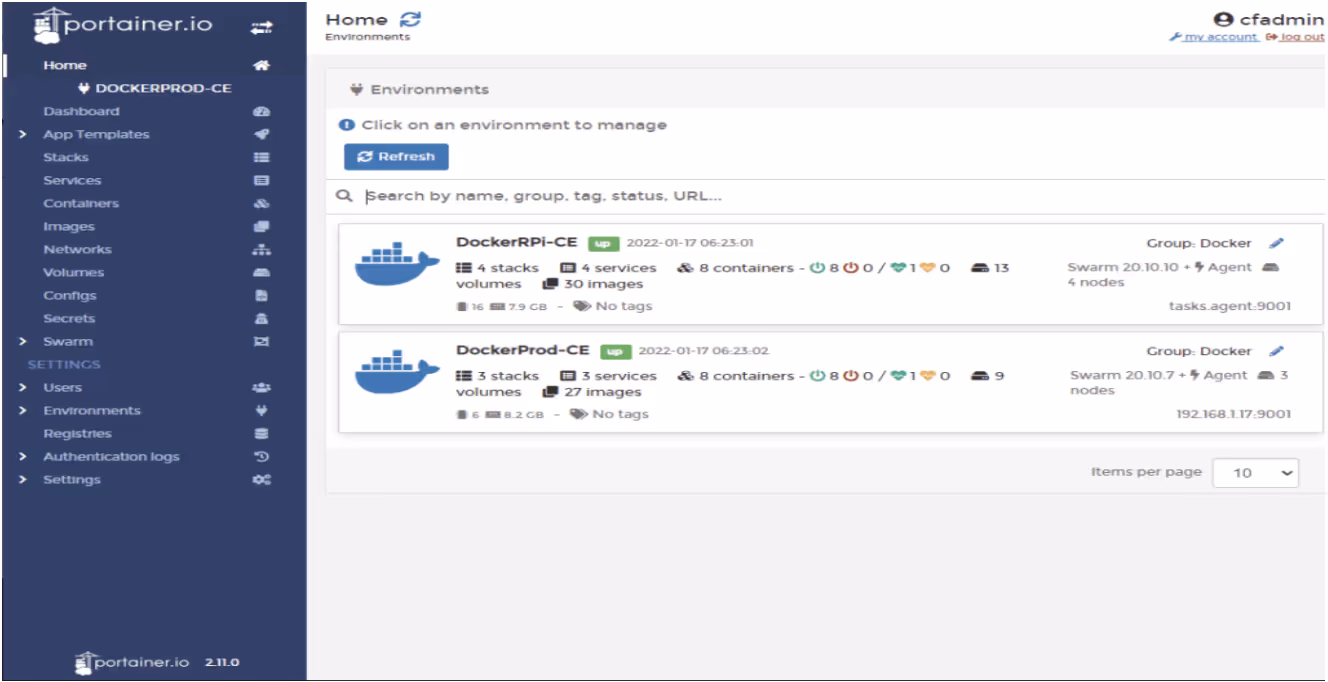The height and width of the screenshot is (682, 1328).
Task: Click the portainer.io 2.11.0 version footer
Action: coord(157,662)
